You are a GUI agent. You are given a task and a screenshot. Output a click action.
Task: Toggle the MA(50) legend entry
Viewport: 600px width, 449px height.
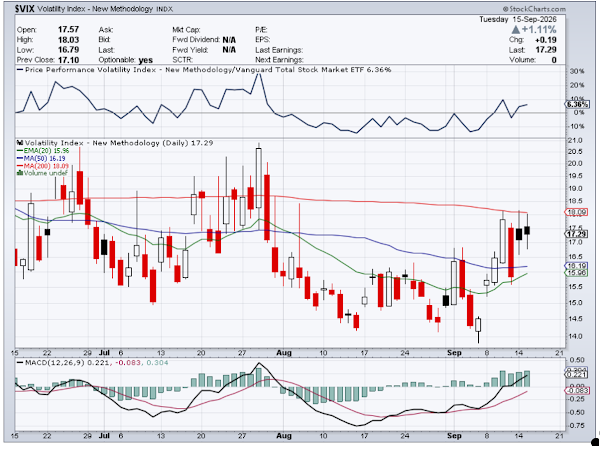[x=41, y=158]
